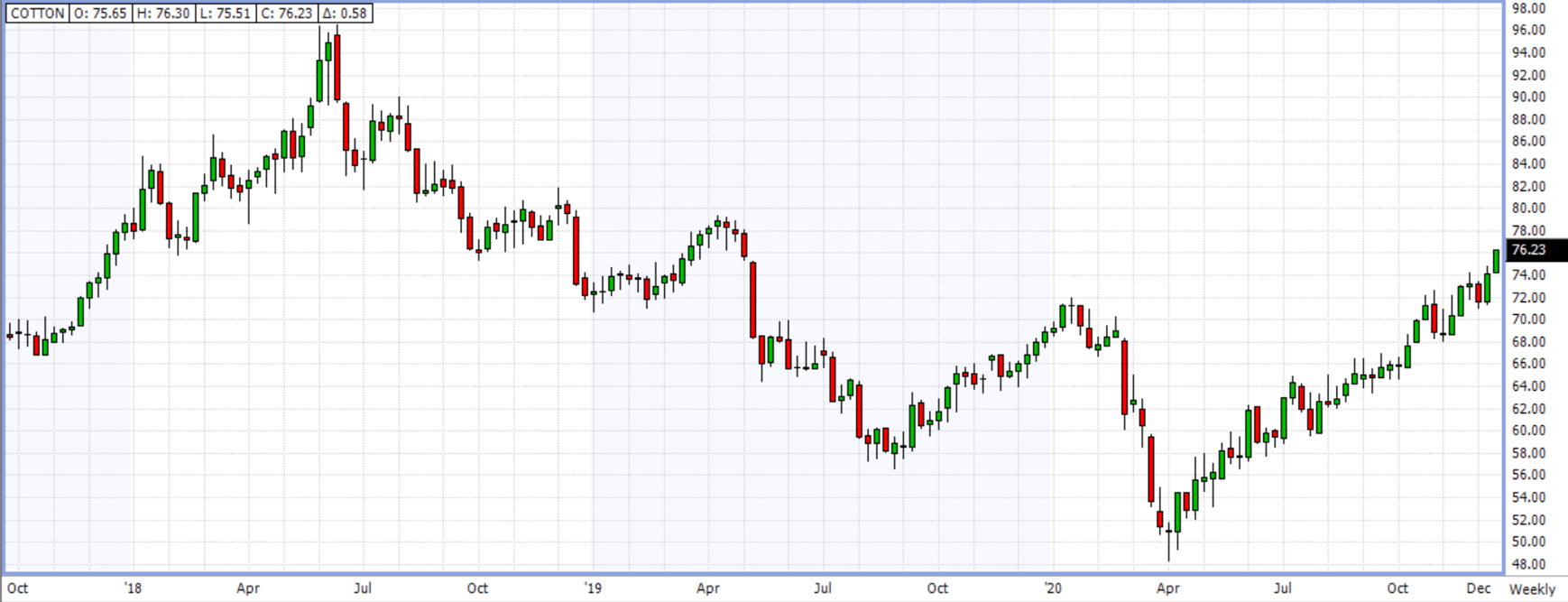
Task: Click the 50.00 price axis label
Action: pyautogui.click(x=1528, y=541)
